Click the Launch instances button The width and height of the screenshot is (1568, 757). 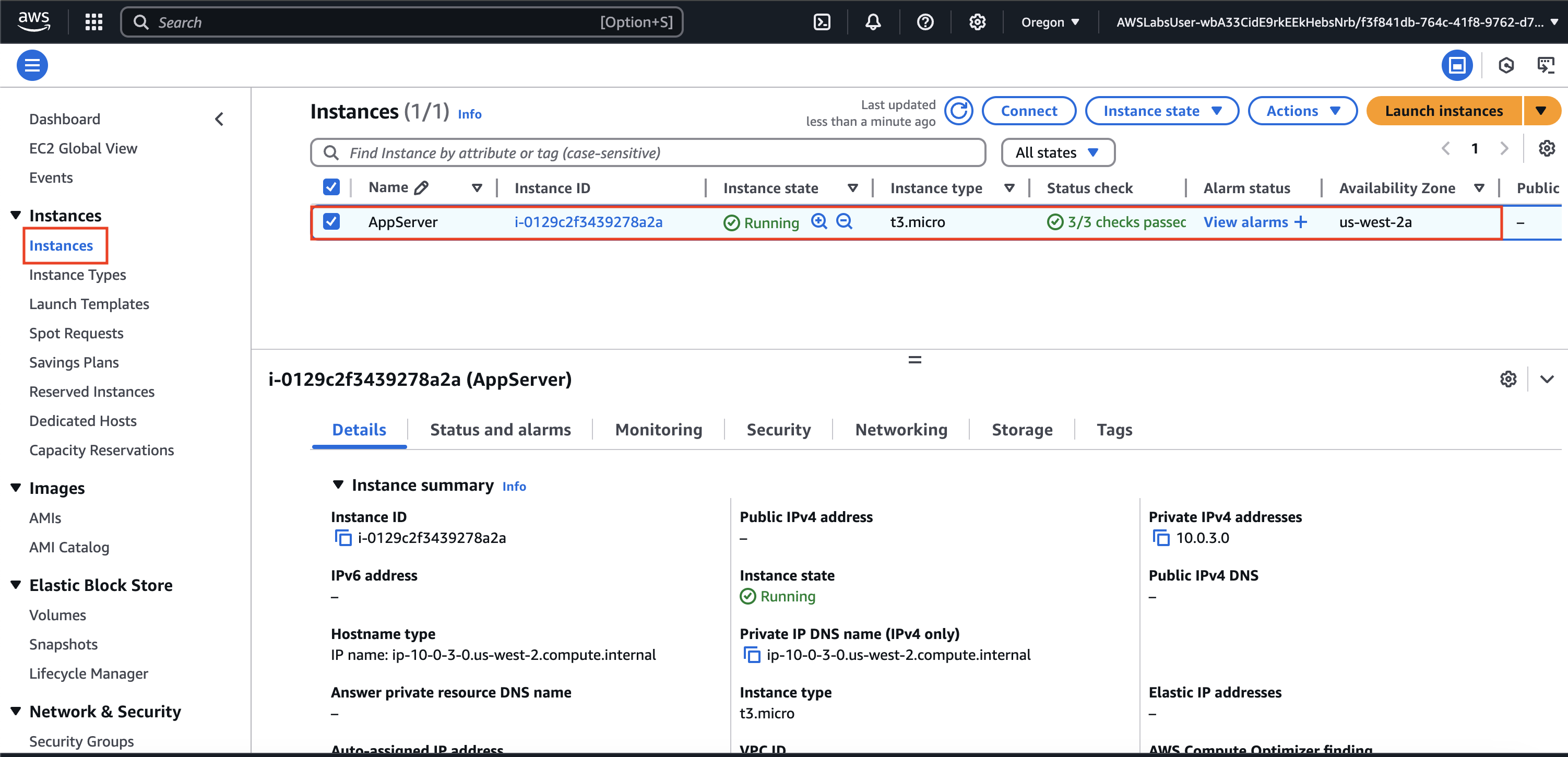(1444, 111)
